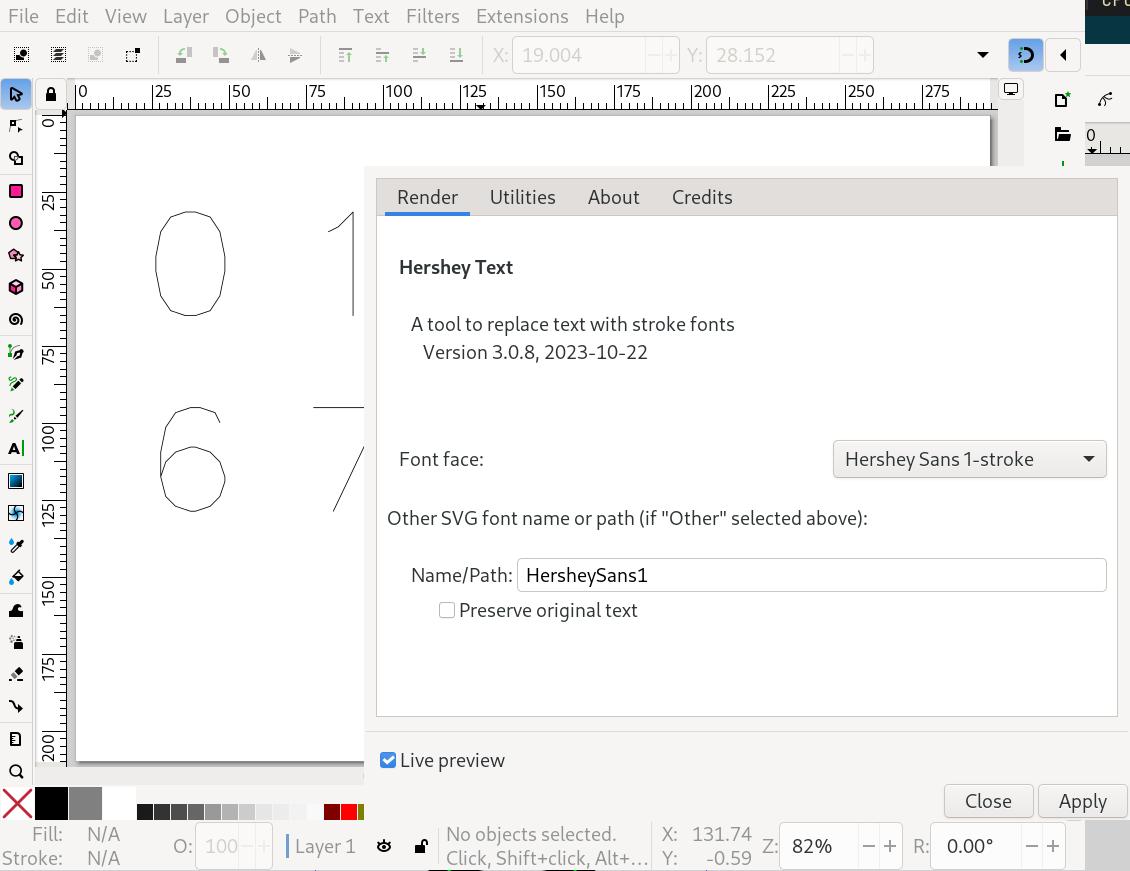Image resolution: width=1130 pixels, height=871 pixels.
Task: Open the Path menu
Action: point(317,16)
